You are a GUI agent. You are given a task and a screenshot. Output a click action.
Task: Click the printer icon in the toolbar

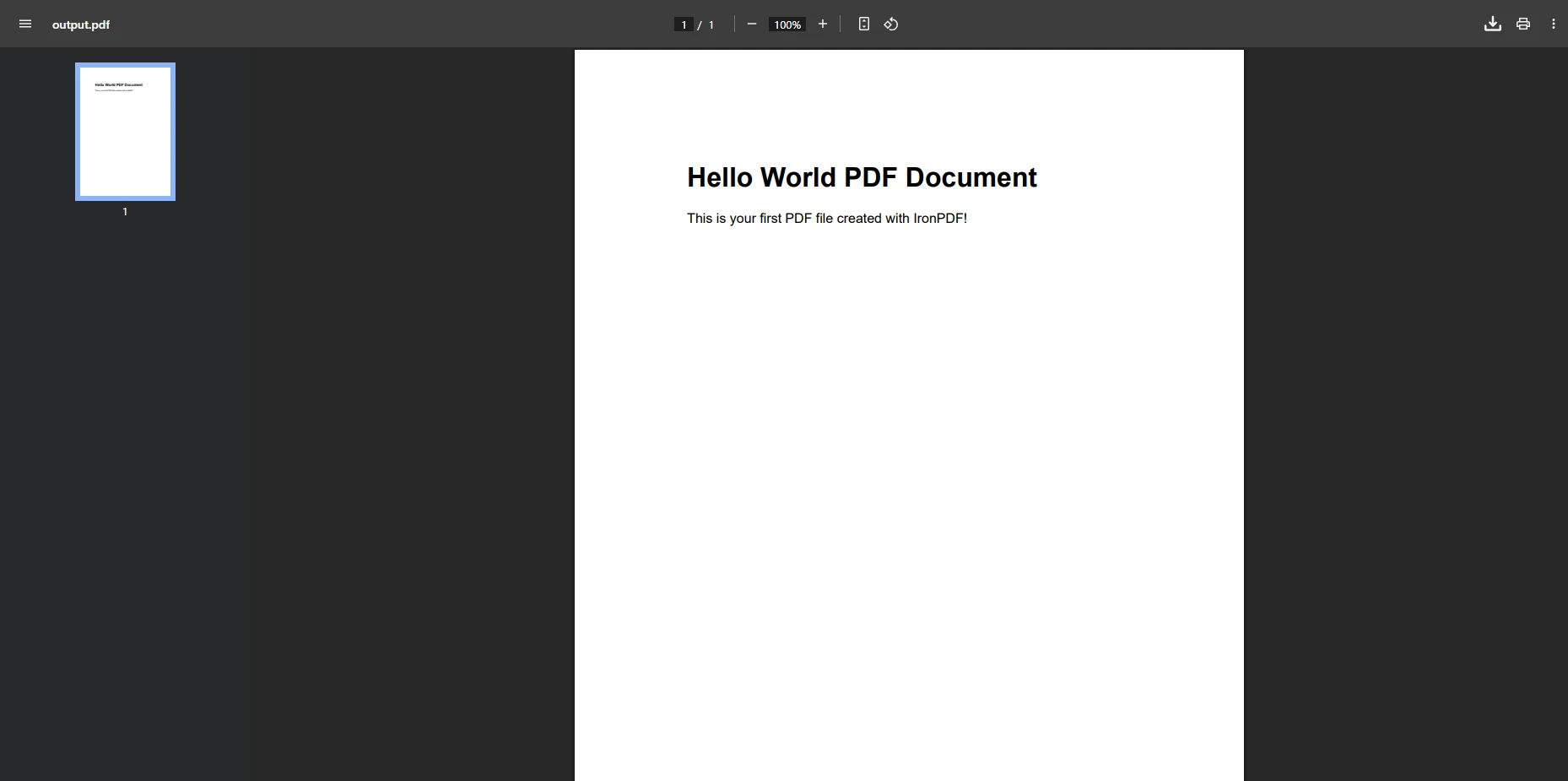pyautogui.click(x=1522, y=24)
